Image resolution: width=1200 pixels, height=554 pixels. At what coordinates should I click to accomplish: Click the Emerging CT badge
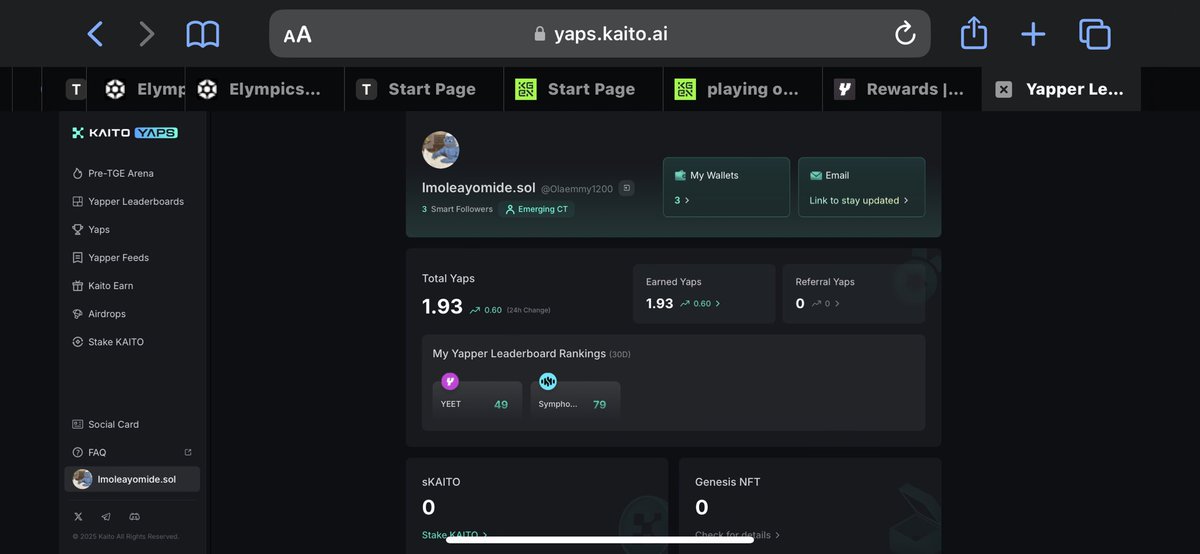537,209
